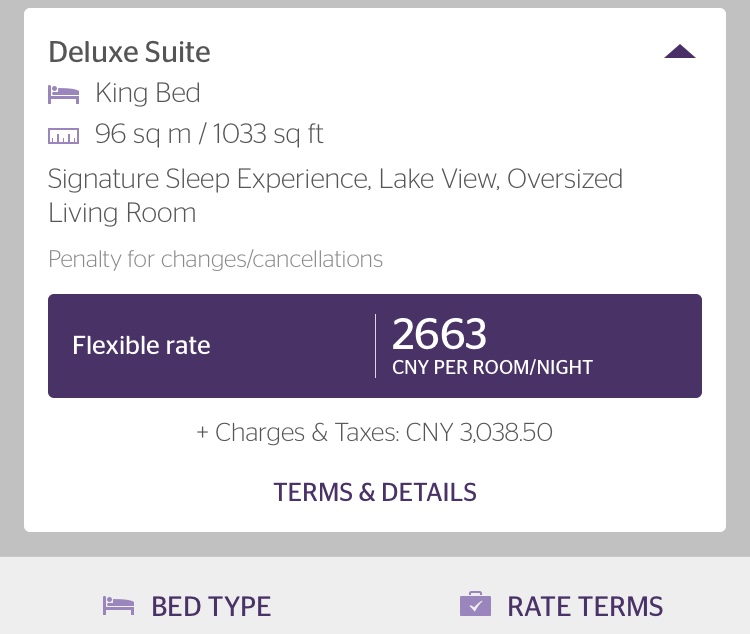
Task: Click the 1033 sq ft text
Action: click(268, 134)
